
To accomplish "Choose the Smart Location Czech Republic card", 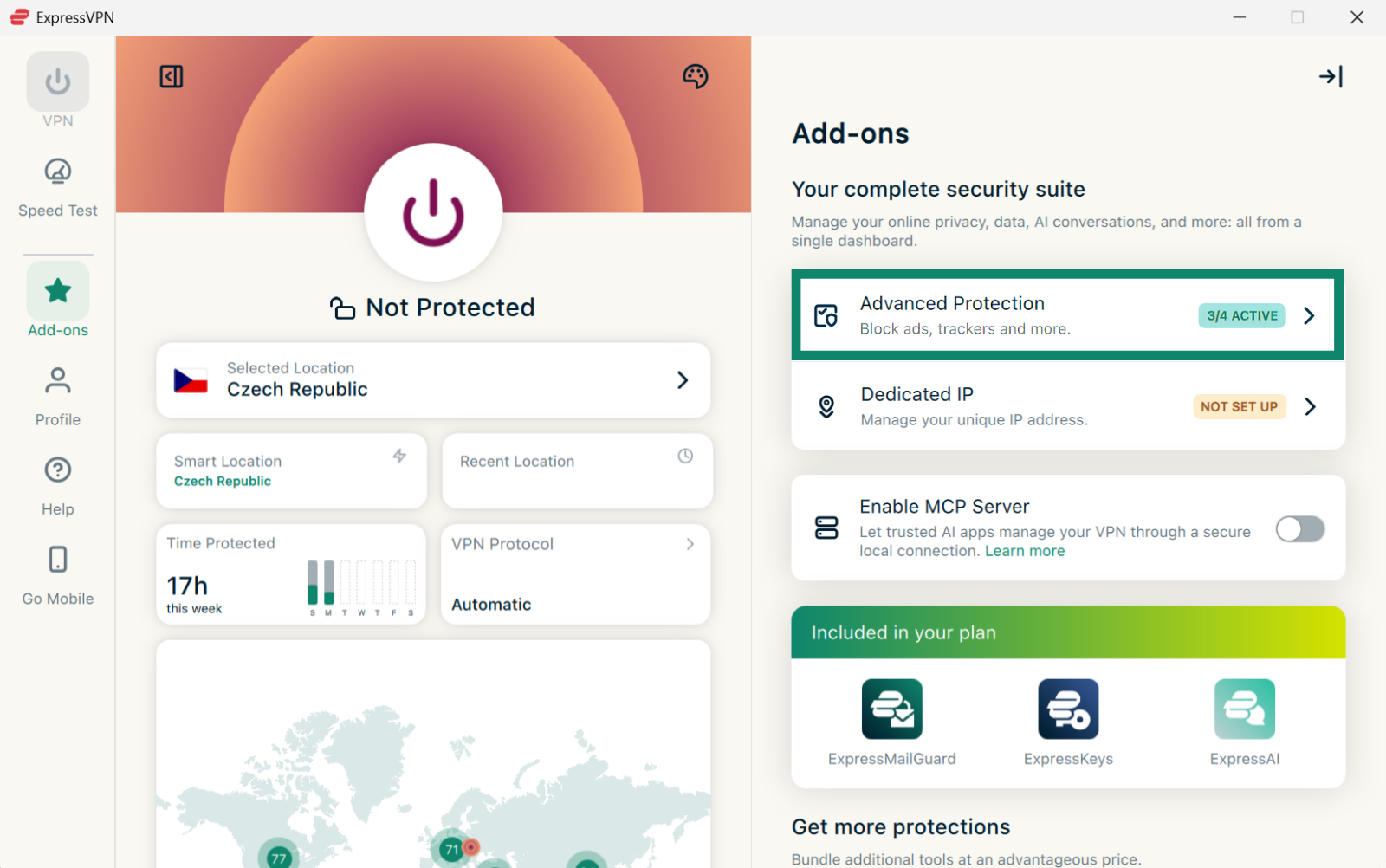I will click(291, 470).
